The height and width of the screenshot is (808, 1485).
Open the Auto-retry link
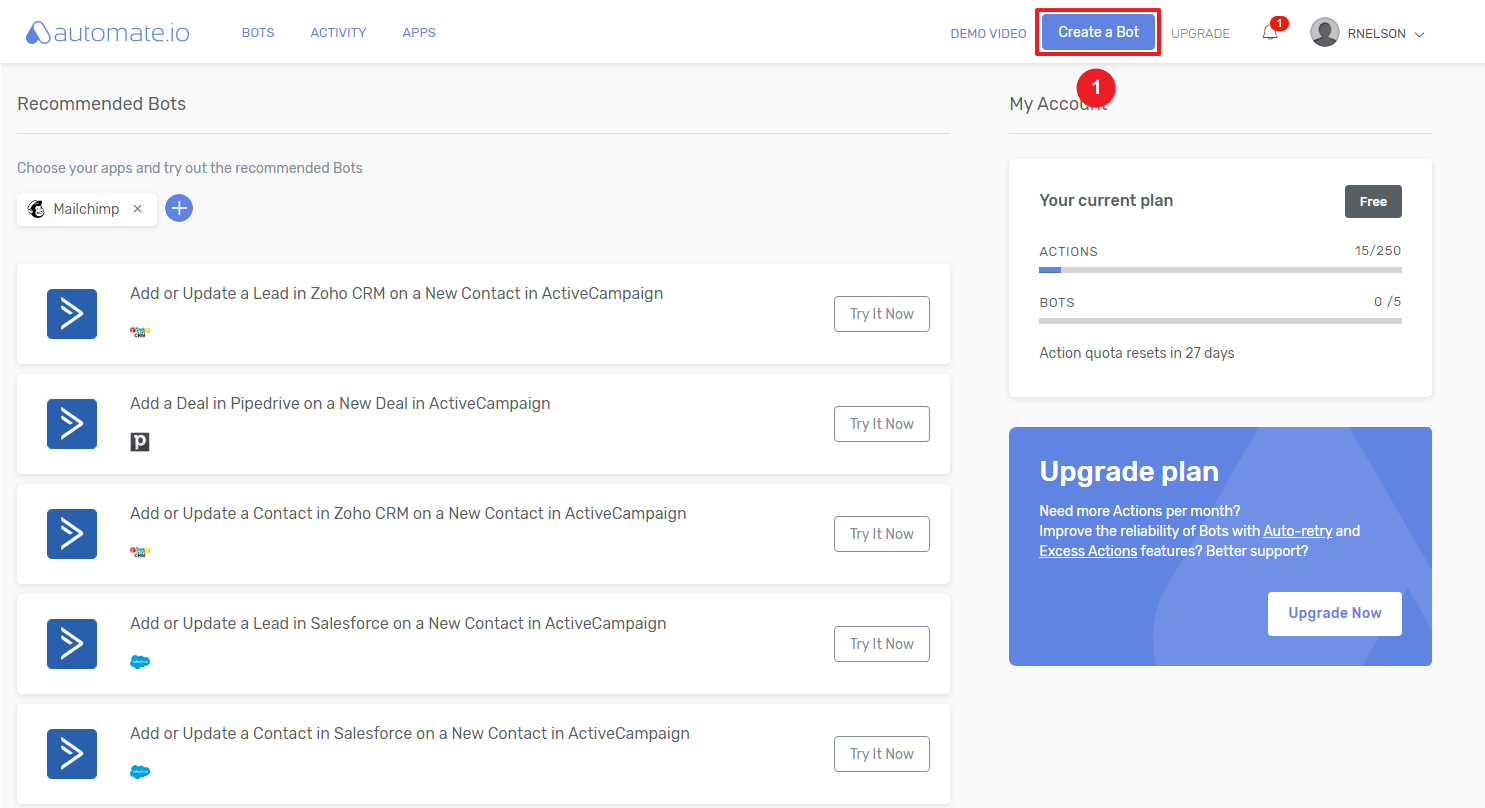1297,531
